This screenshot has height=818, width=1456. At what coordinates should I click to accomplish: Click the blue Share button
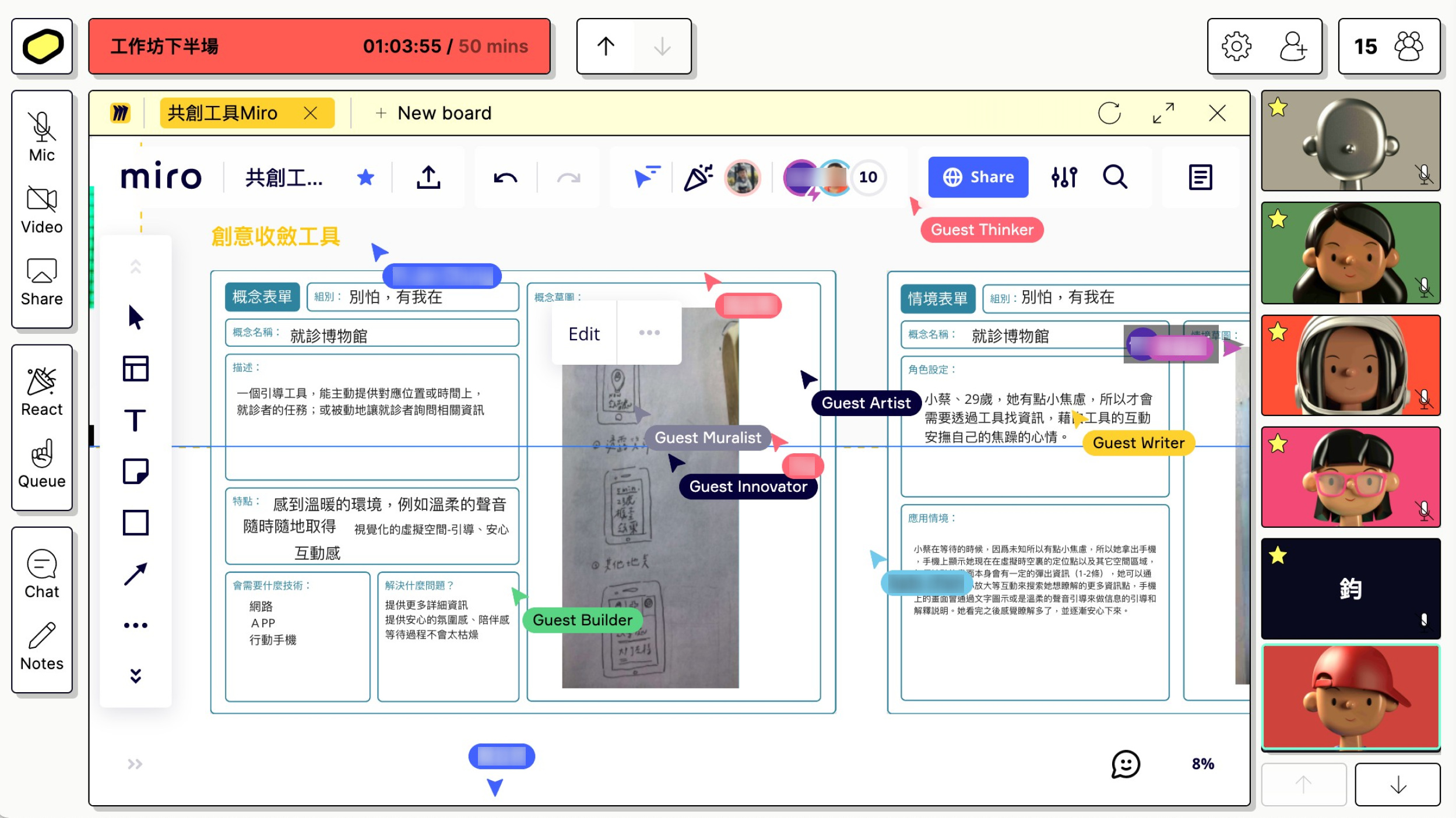pos(978,177)
